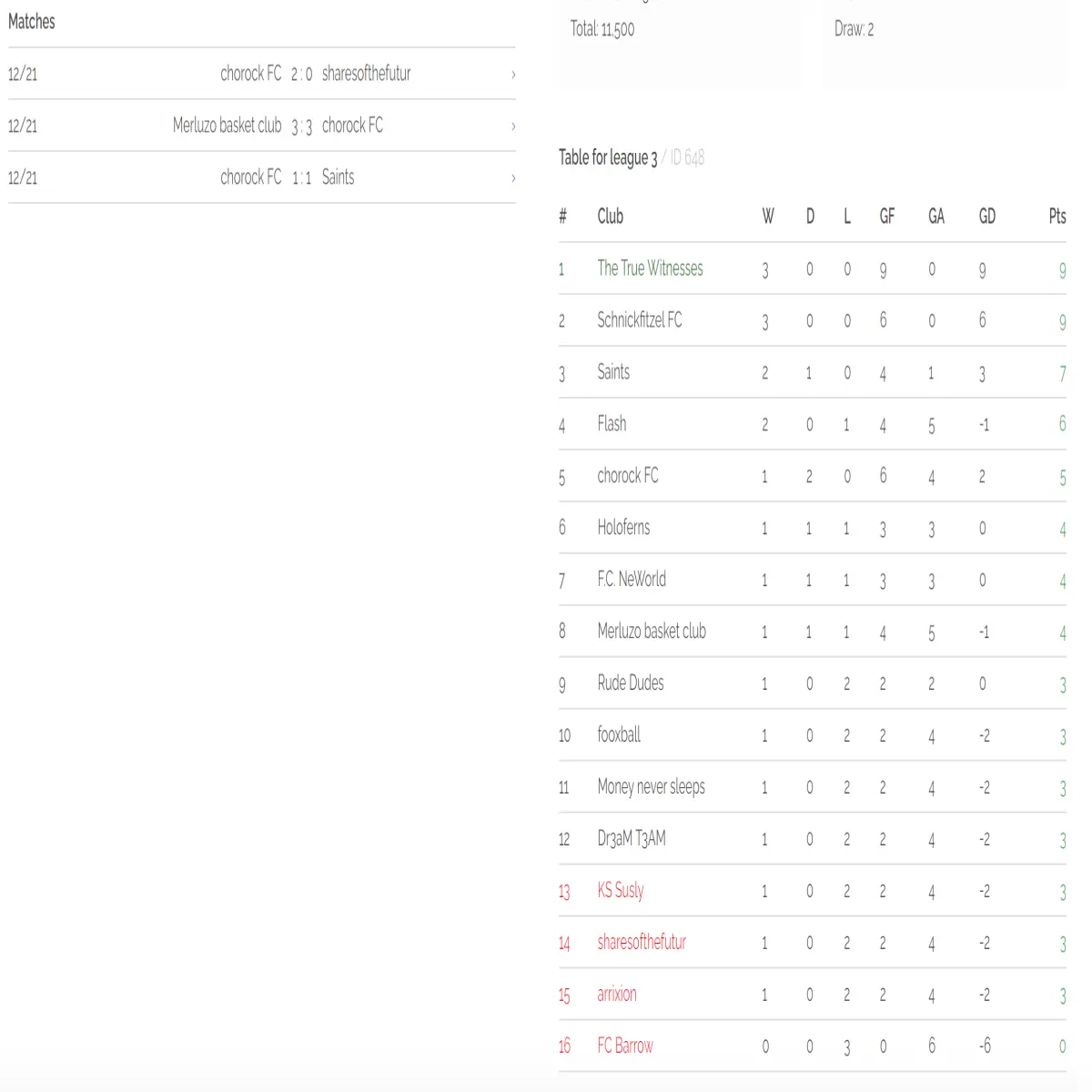Open Money never sleeps club

click(x=651, y=787)
